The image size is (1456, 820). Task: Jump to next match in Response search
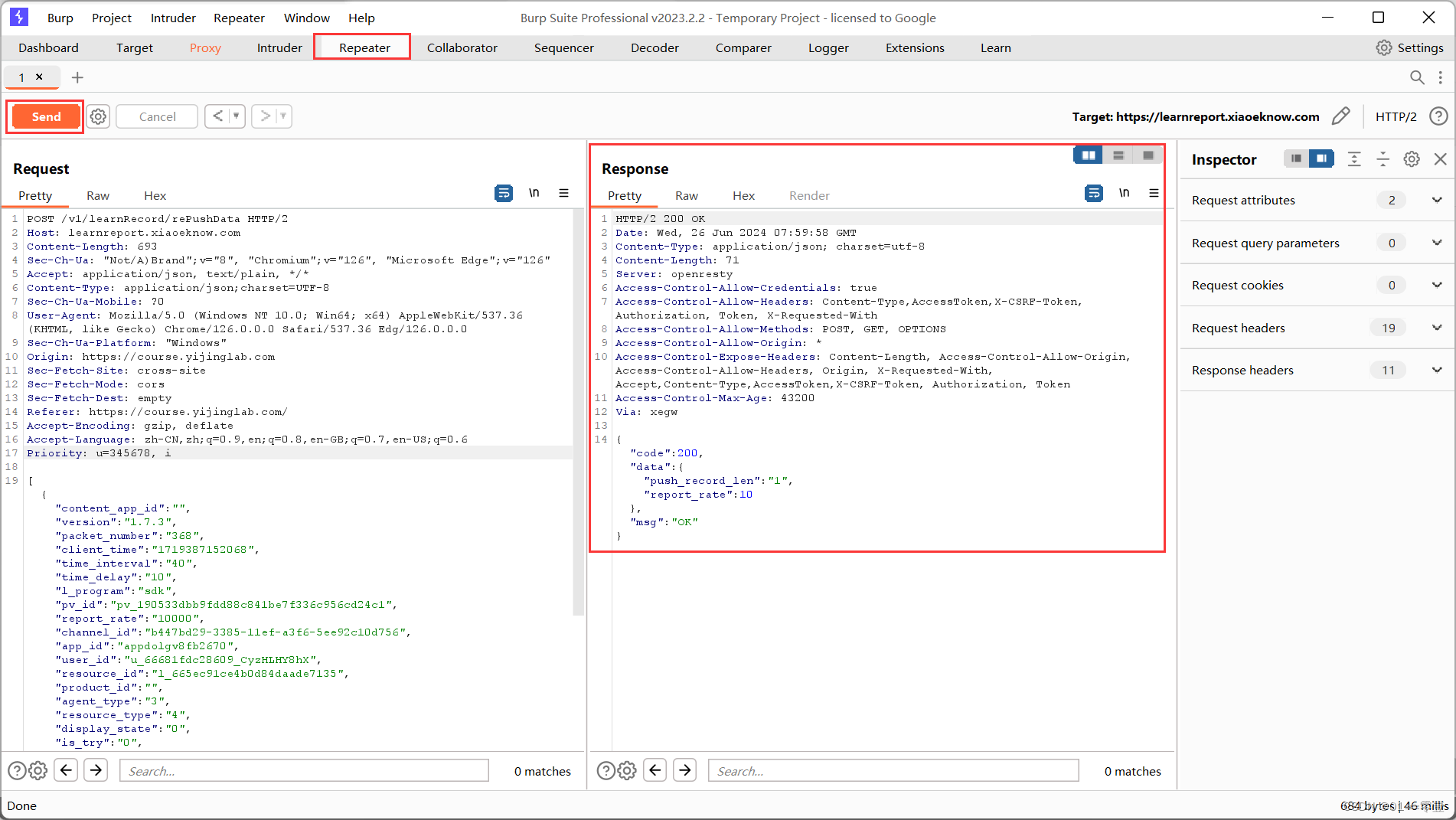tap(685, 769)
